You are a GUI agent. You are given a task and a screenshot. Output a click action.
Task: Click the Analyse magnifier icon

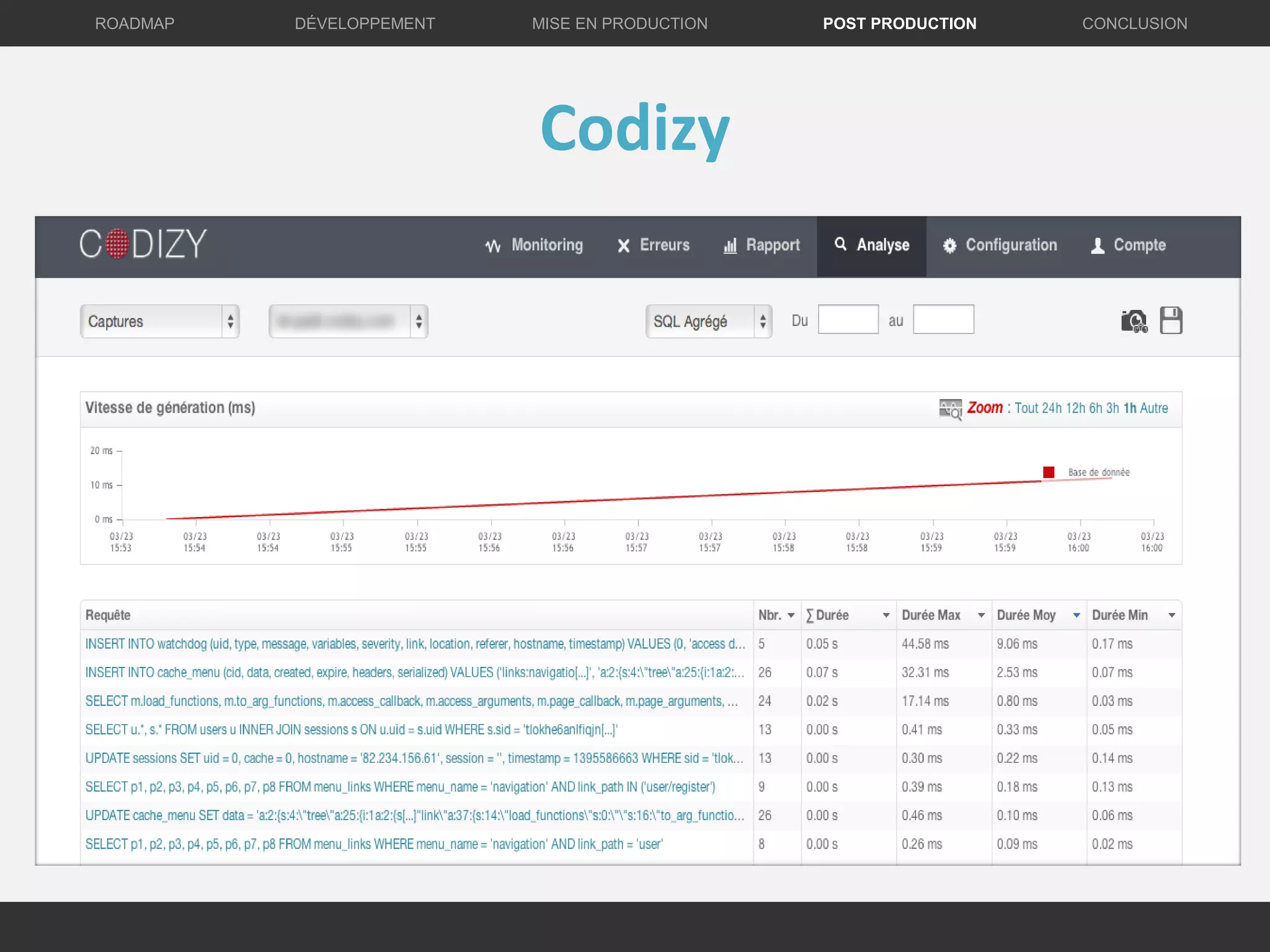[x=840, y=244]
